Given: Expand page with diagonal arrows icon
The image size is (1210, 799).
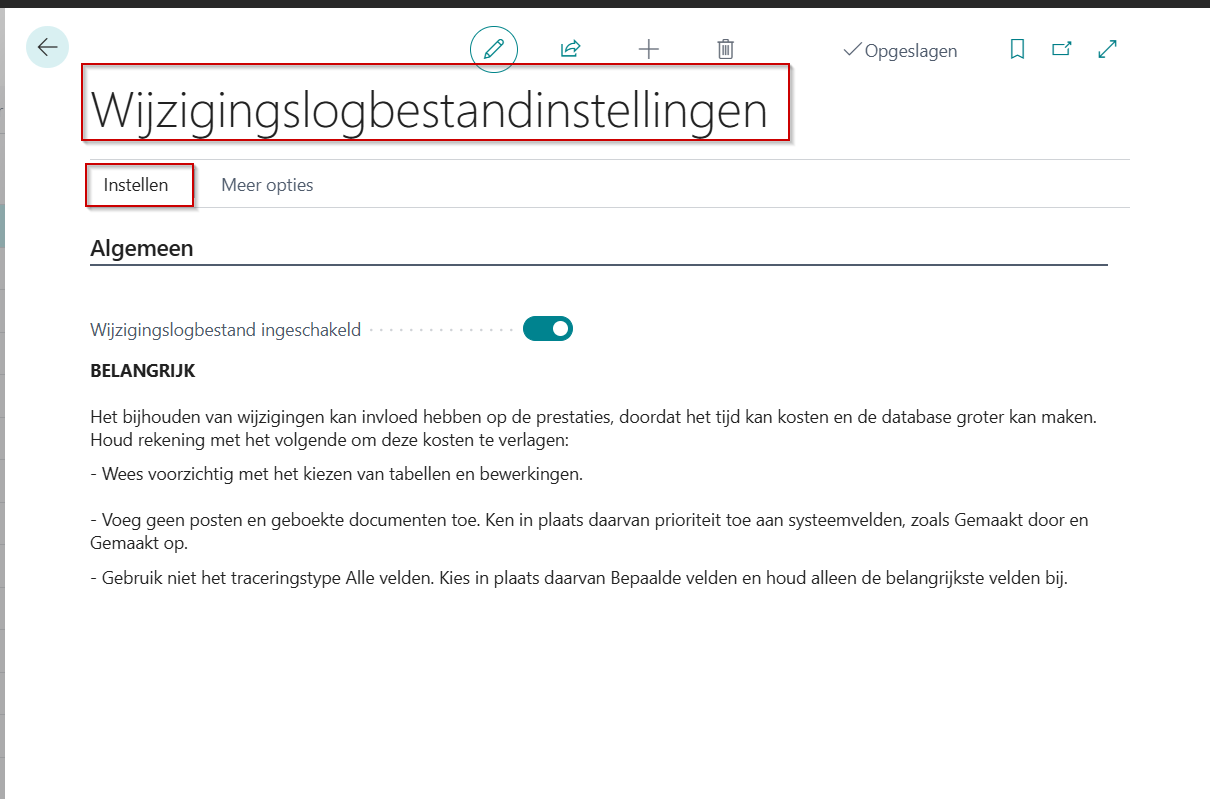Looking at the screenshot, I should [1107, 49].
